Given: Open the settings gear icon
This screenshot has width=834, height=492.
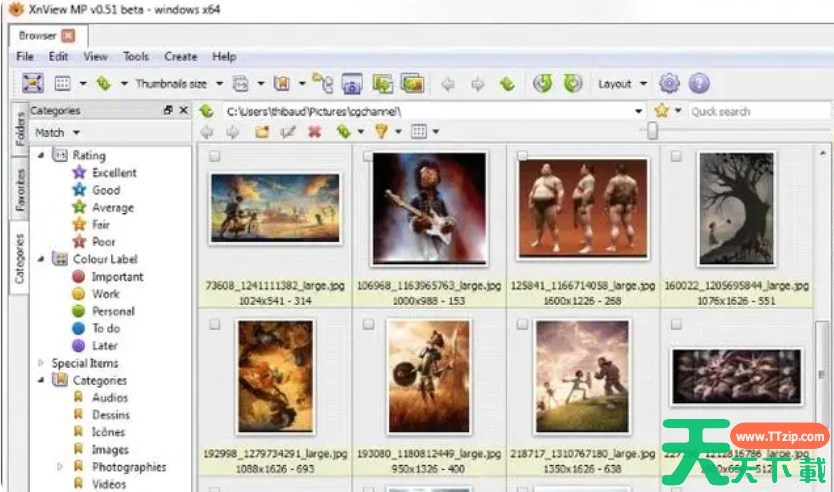Looking at the screenshot, I should [669, 84].
